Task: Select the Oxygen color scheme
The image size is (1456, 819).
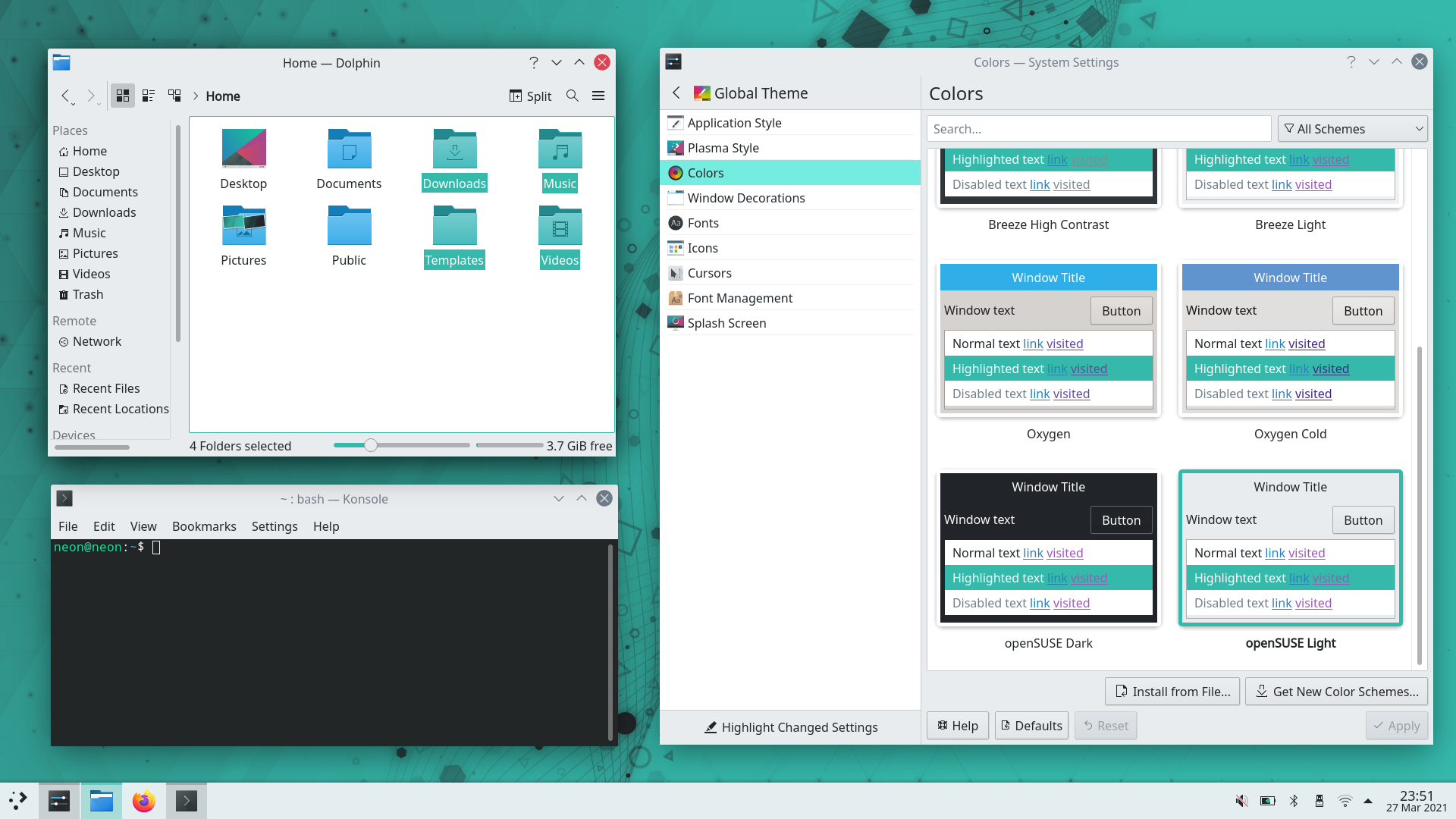Action: click(1049, 338)
